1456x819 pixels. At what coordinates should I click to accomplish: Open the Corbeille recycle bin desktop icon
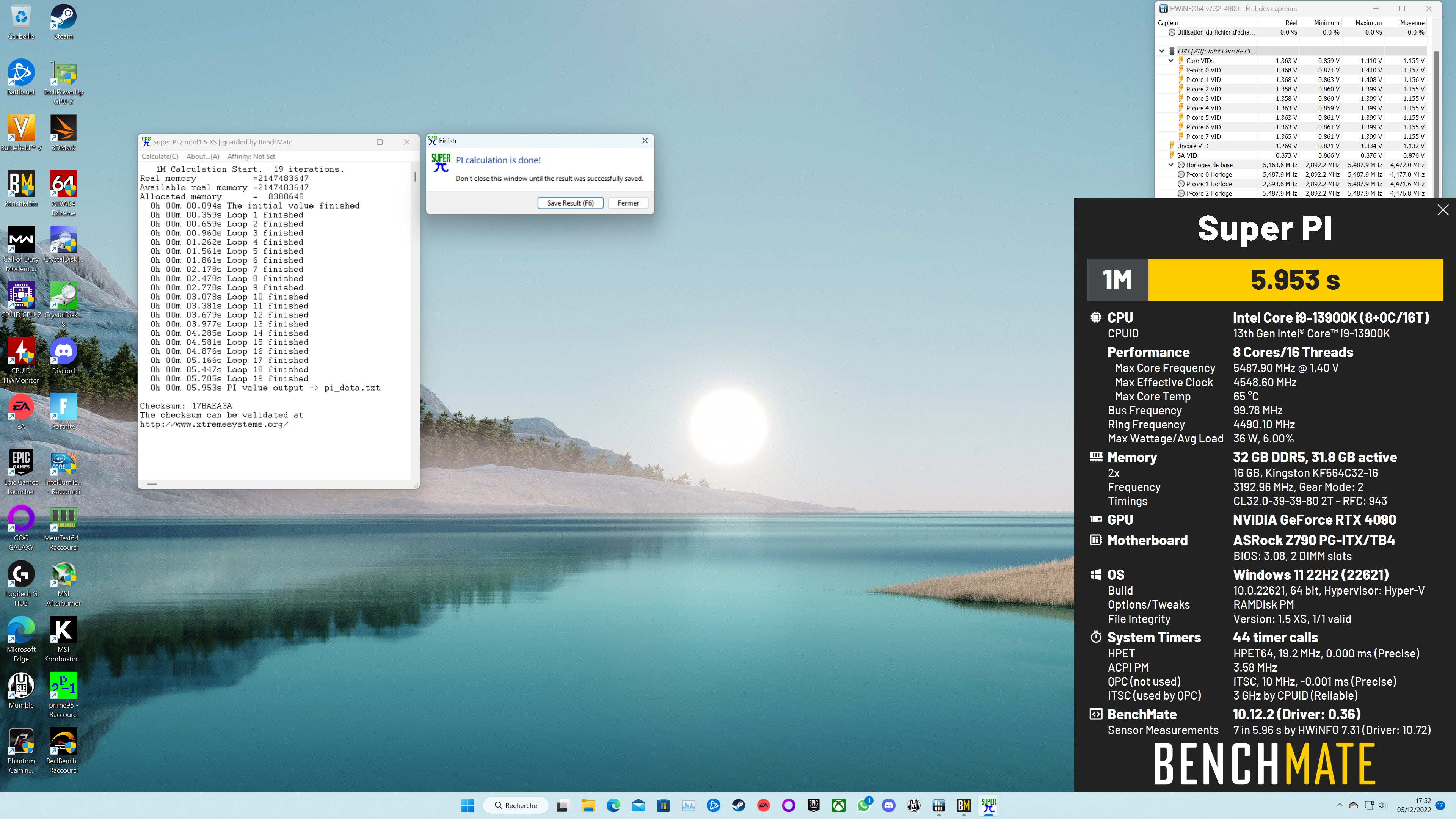click(21, 22)
